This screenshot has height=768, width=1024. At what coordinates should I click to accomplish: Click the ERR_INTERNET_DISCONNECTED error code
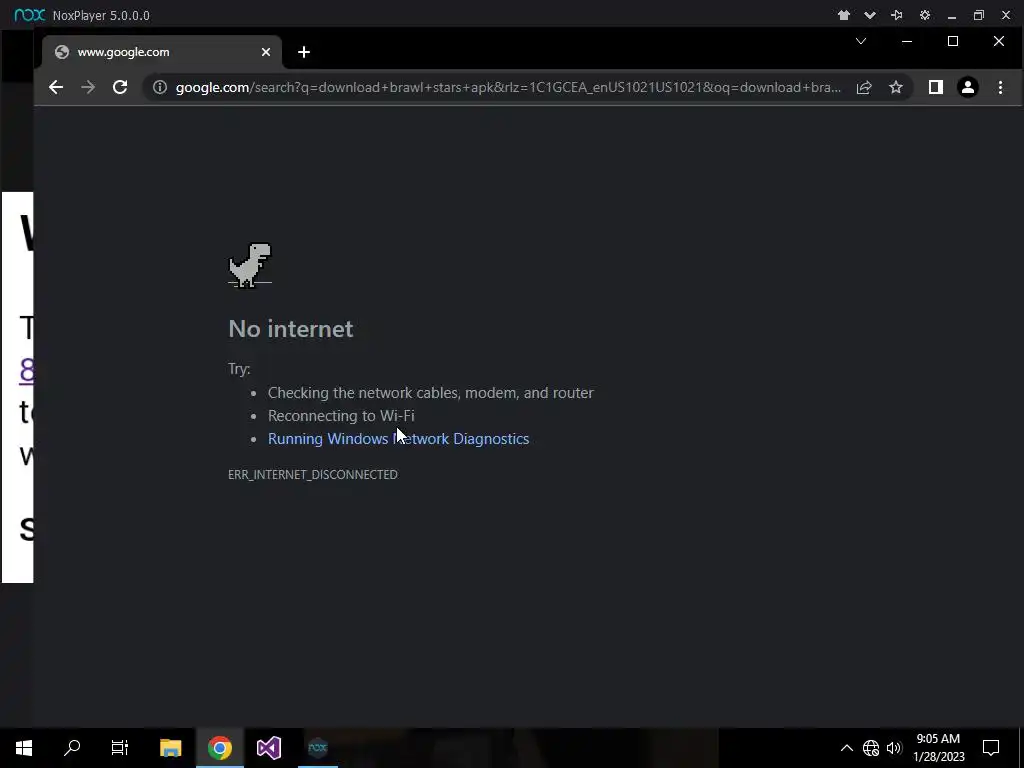point(313,475)
